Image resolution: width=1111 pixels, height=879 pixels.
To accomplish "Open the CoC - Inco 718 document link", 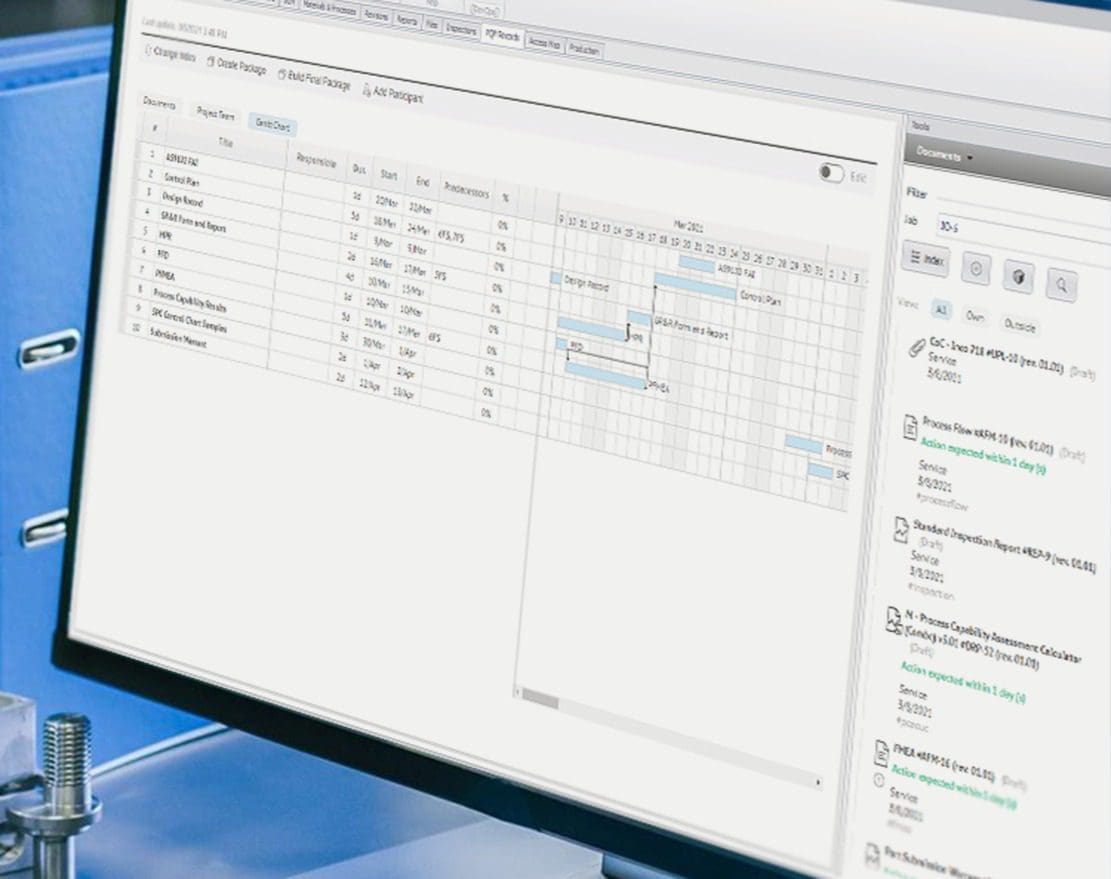I will [x=996, y=355].
